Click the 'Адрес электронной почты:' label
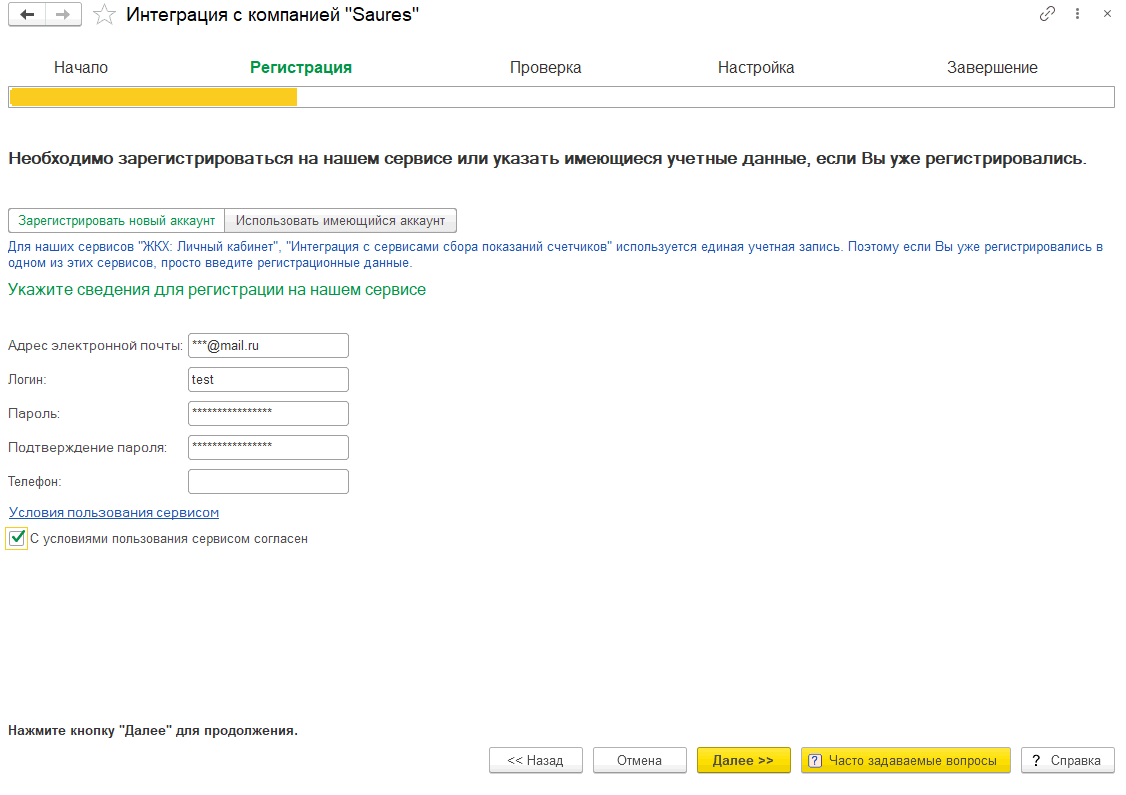The width and height of the screenshot is (1126, 795). (96, 345)
